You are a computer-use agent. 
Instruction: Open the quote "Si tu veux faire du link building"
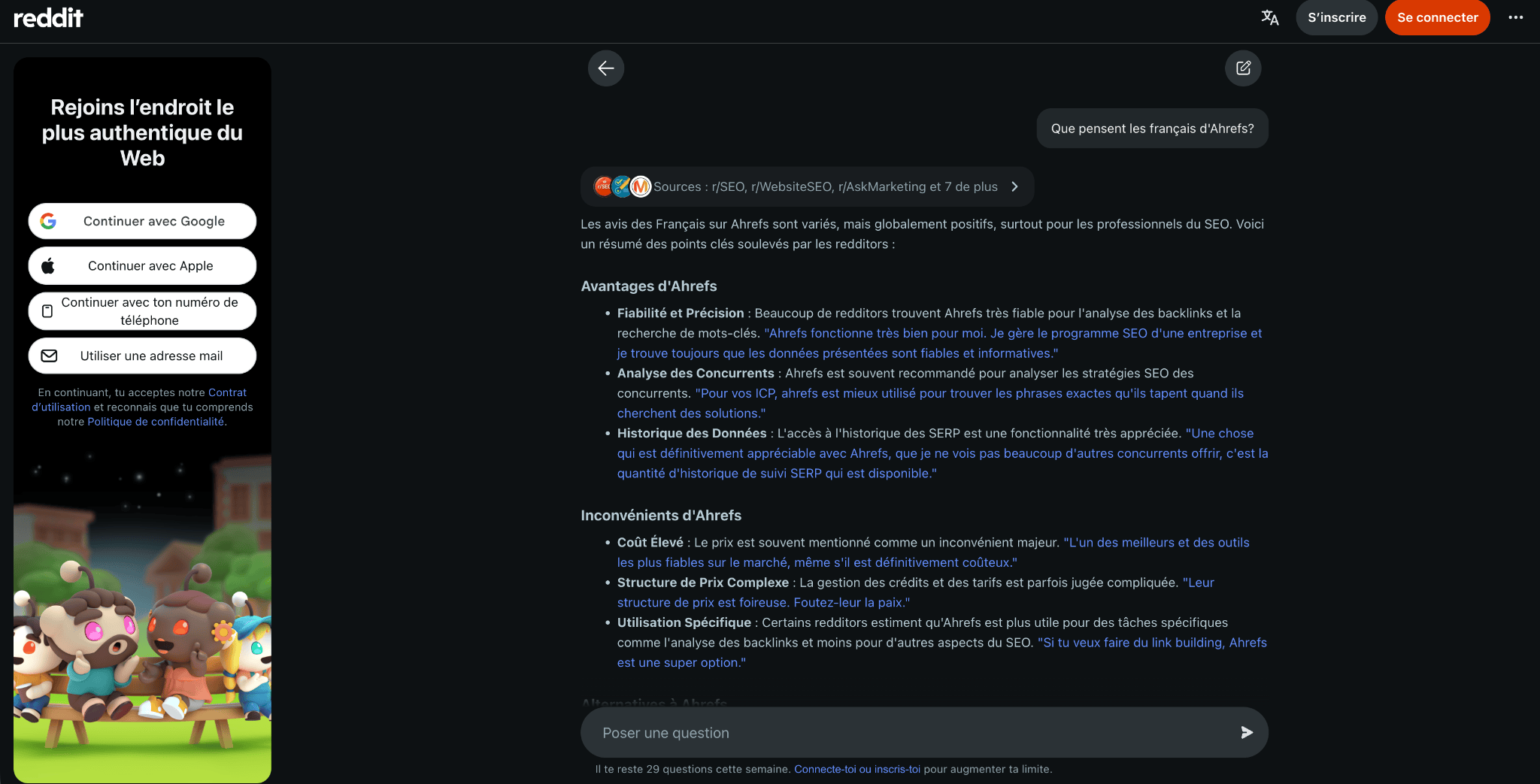click(942, 652)
